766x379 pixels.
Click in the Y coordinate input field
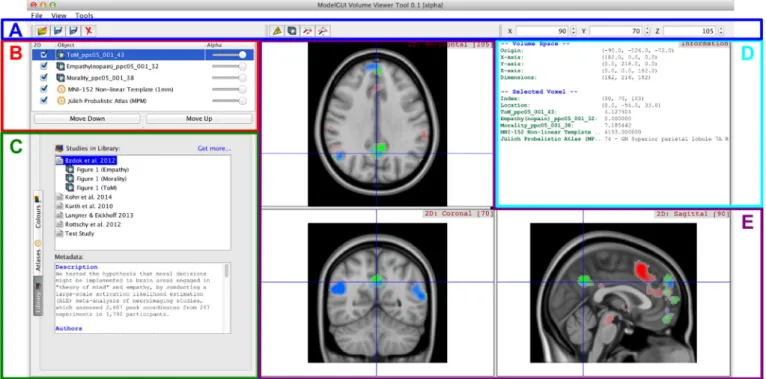pos(617,31)
